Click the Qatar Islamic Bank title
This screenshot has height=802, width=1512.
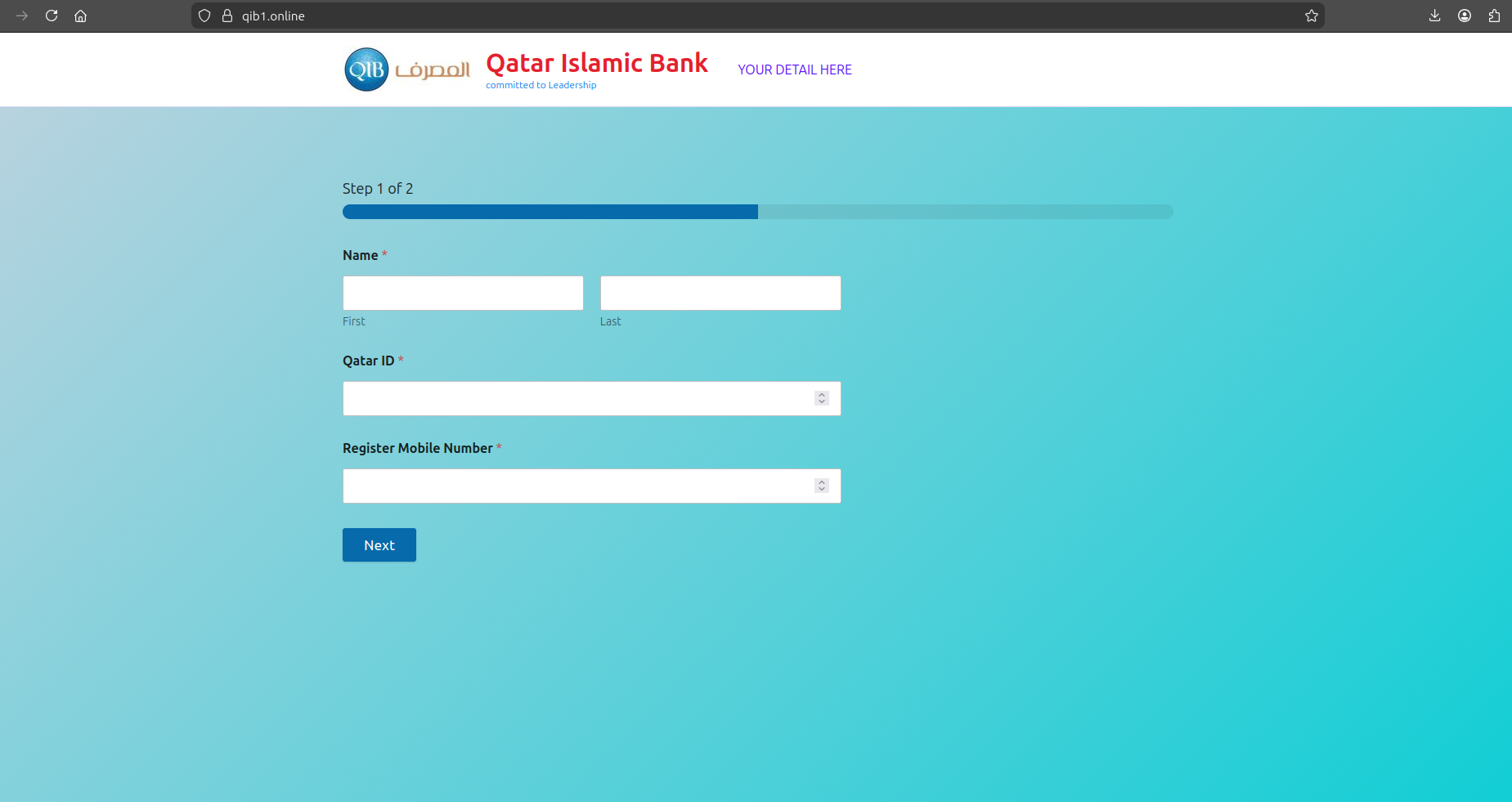[596, 63]
